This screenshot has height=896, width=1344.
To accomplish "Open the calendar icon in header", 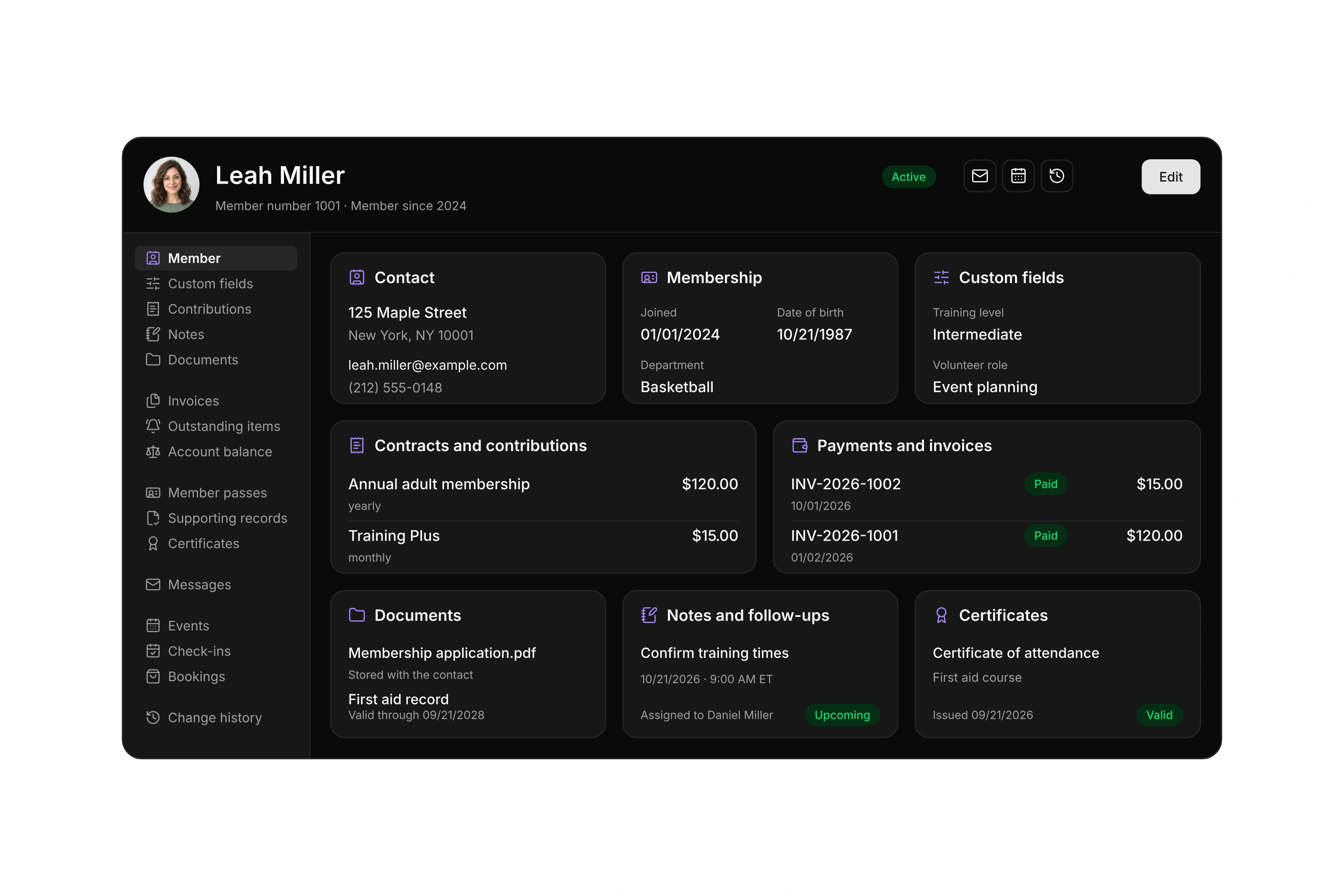I will pyautogui.click(x=1018, y=176).
